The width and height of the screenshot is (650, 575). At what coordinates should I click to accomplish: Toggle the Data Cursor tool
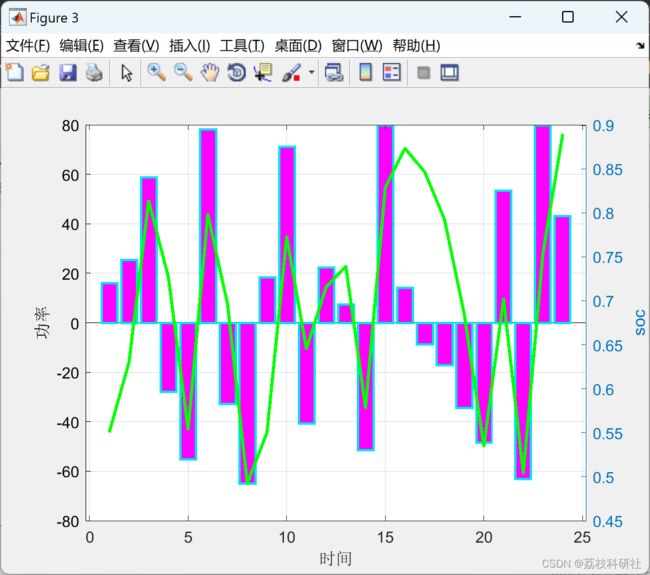(x=263, y=73)
